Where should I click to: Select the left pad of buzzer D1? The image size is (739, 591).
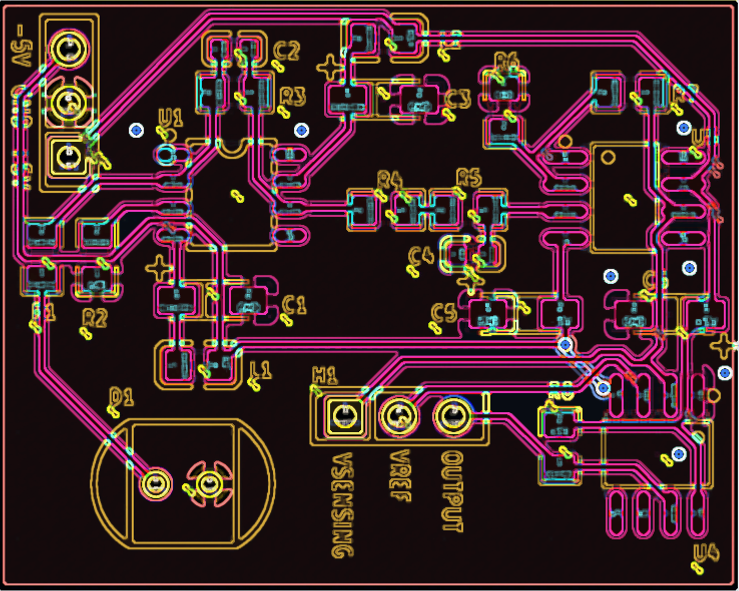click(155, 484)
